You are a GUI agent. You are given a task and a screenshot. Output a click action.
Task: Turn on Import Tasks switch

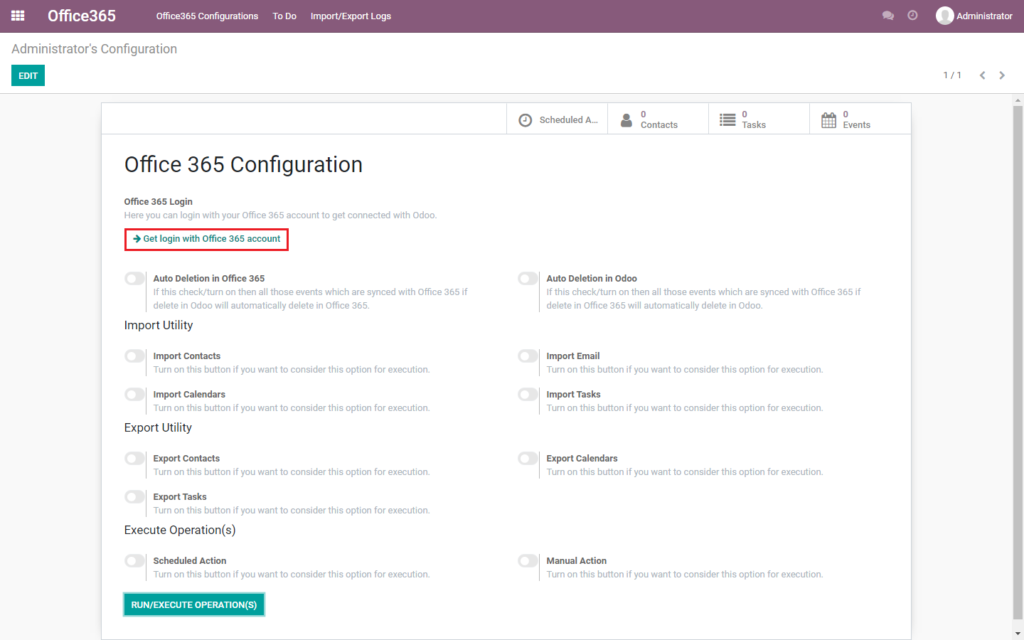point(528,394)
